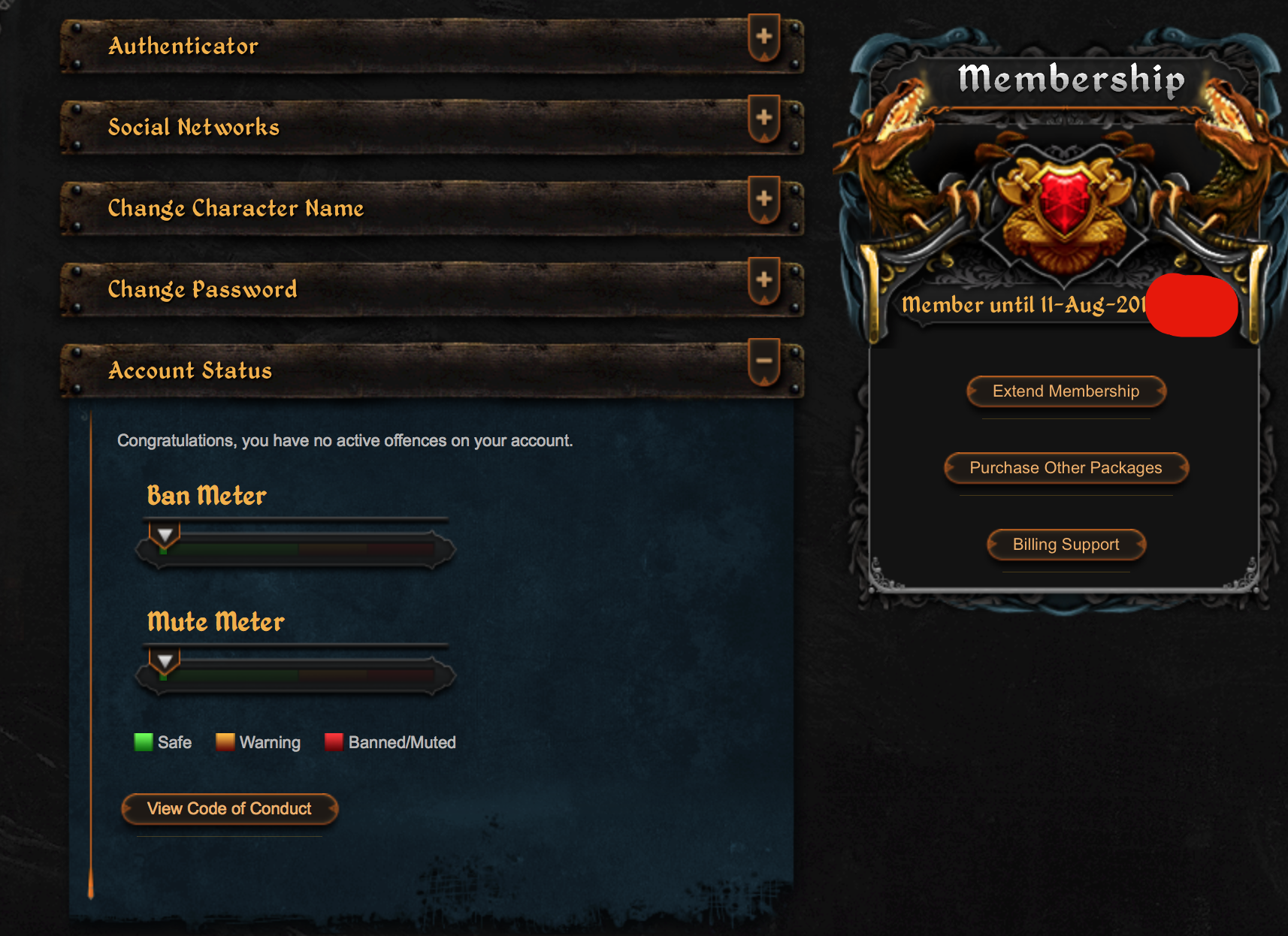Click the Member until date text

1024,305
